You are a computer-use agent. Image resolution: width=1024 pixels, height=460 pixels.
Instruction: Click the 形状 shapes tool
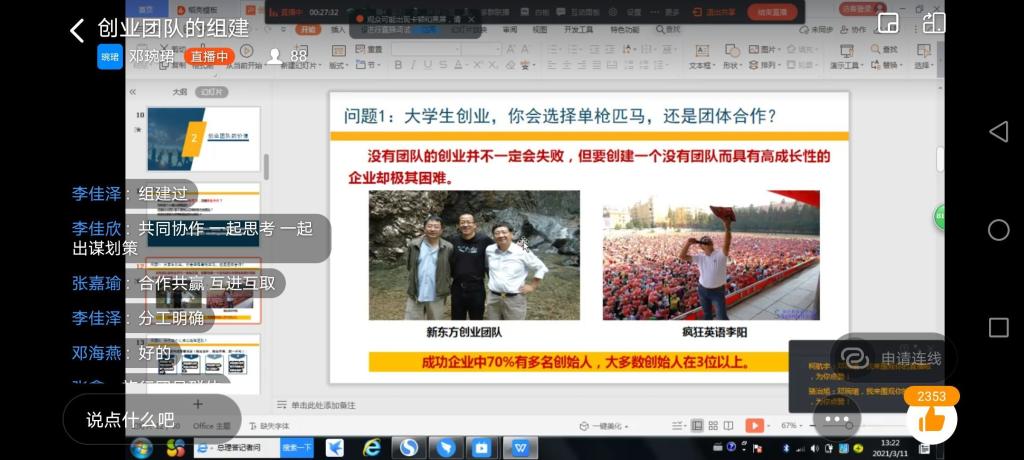(731, 57)
